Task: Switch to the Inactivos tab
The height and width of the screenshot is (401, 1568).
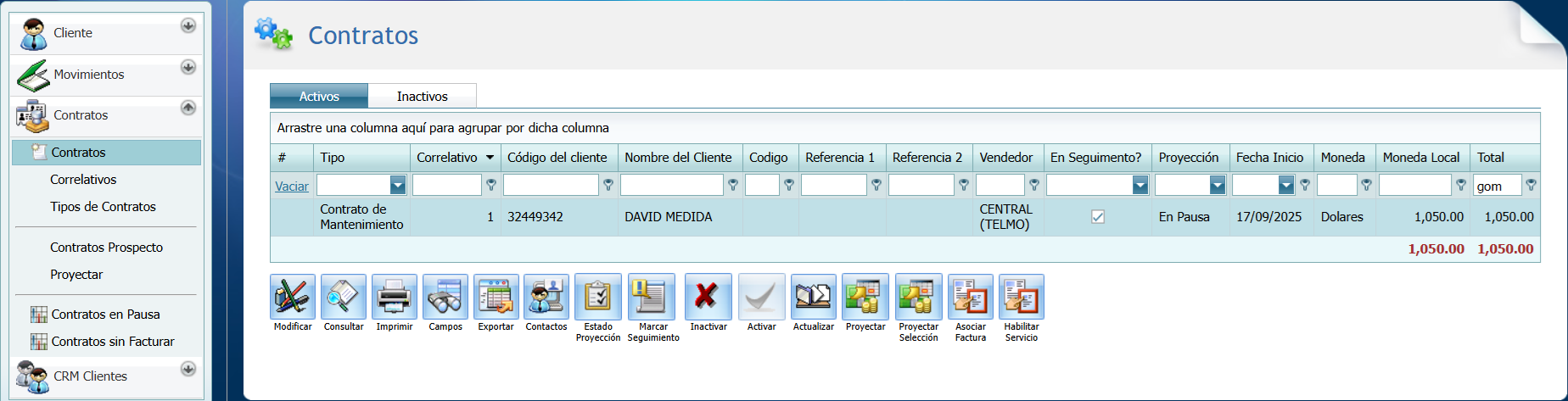Action: pos(422,96)
